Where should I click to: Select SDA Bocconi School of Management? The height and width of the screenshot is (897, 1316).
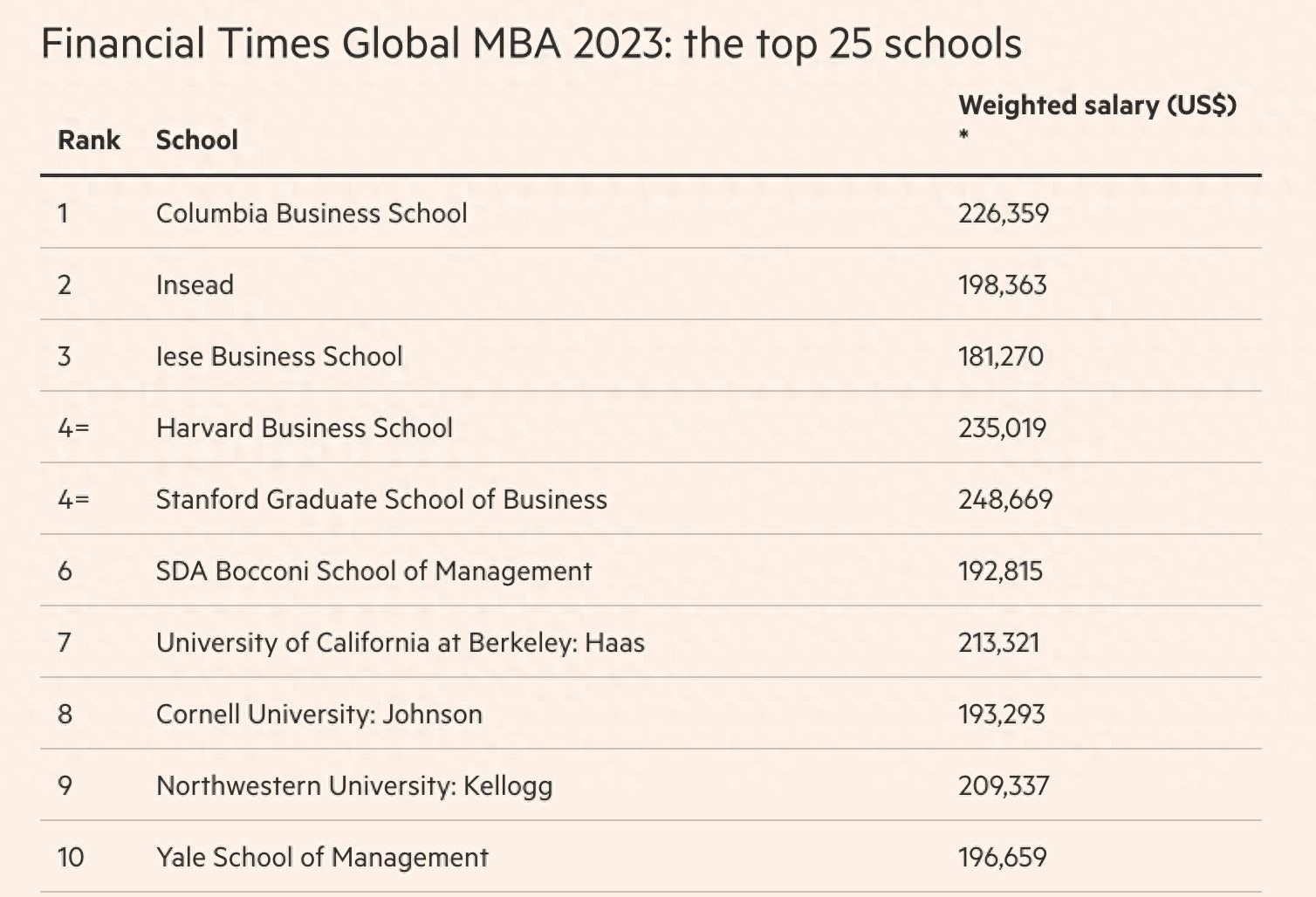click(x=374, y=572)
